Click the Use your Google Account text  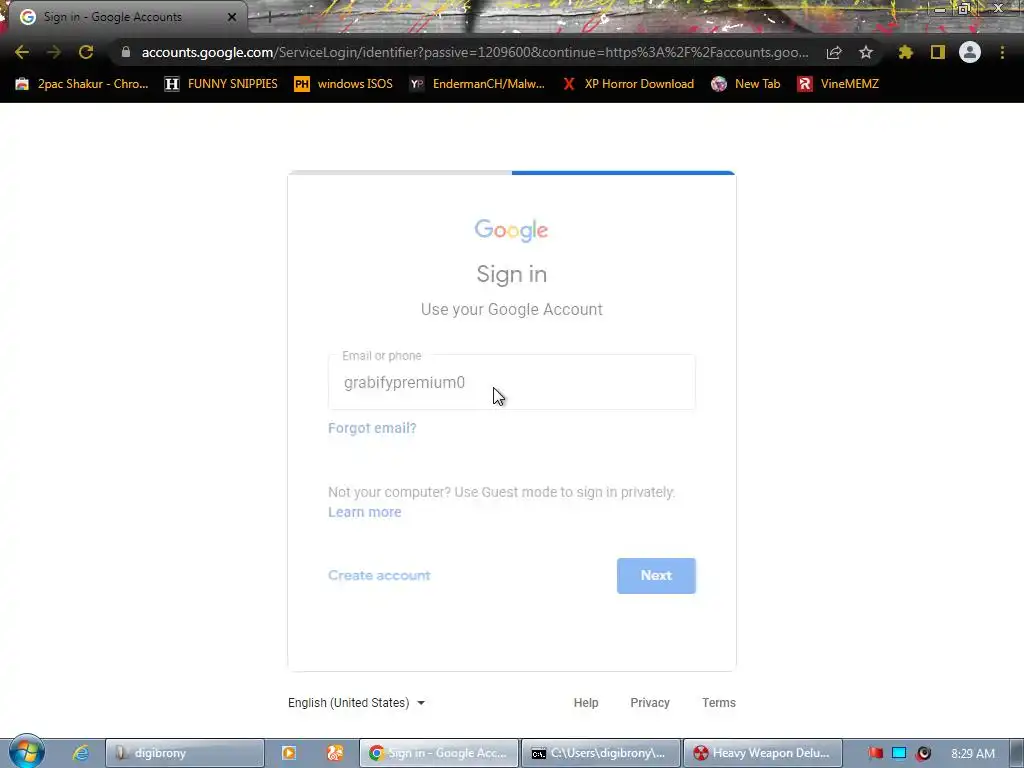click(511, 310)
